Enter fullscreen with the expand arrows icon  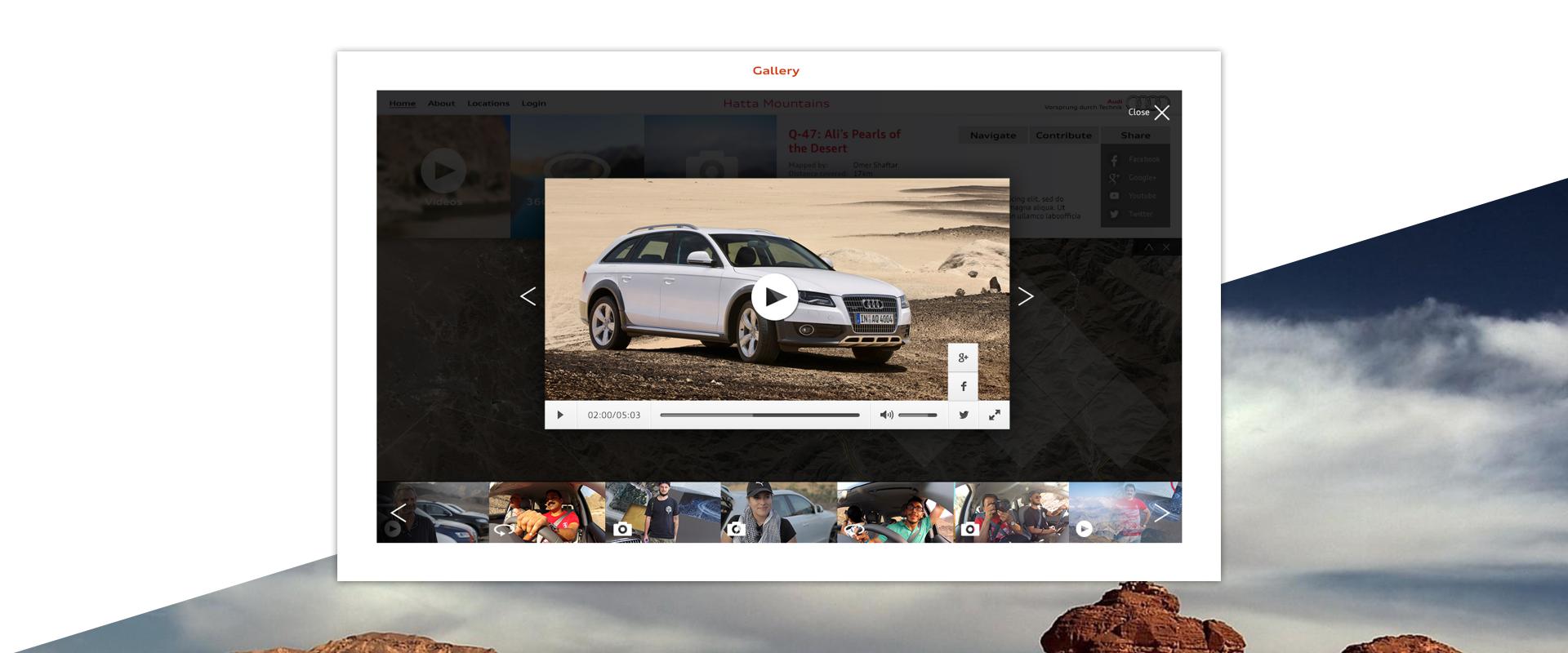click(x=994, y=415)
